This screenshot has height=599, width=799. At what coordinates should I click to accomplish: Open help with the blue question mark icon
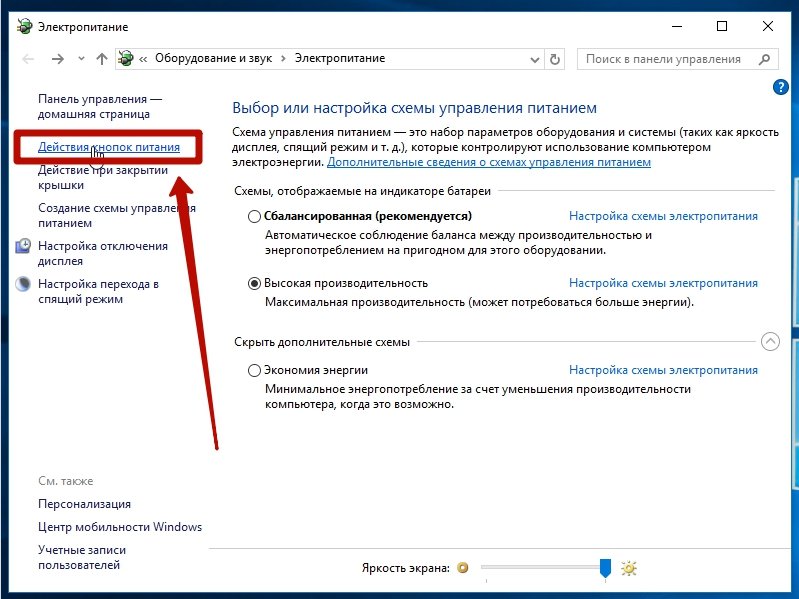[780, 87]
